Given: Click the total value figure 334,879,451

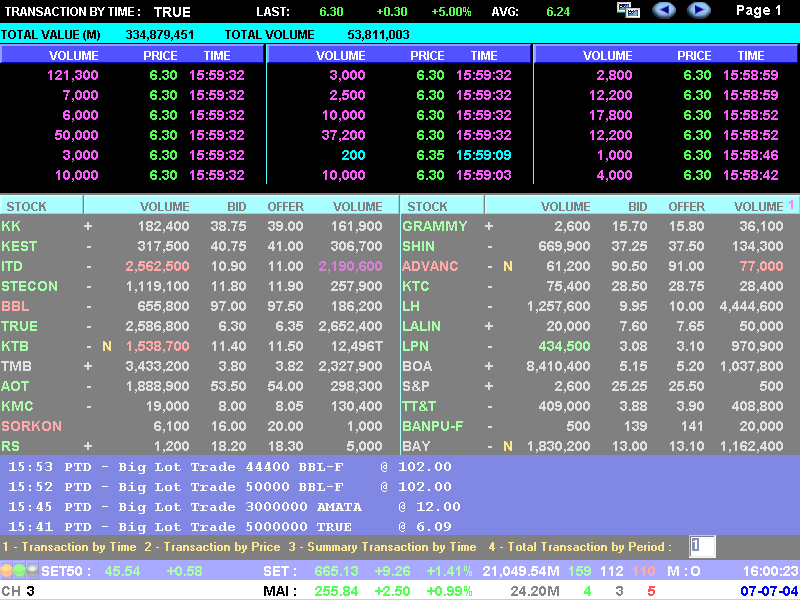Looking at the screenshot, I should click(x=160, y=35).
